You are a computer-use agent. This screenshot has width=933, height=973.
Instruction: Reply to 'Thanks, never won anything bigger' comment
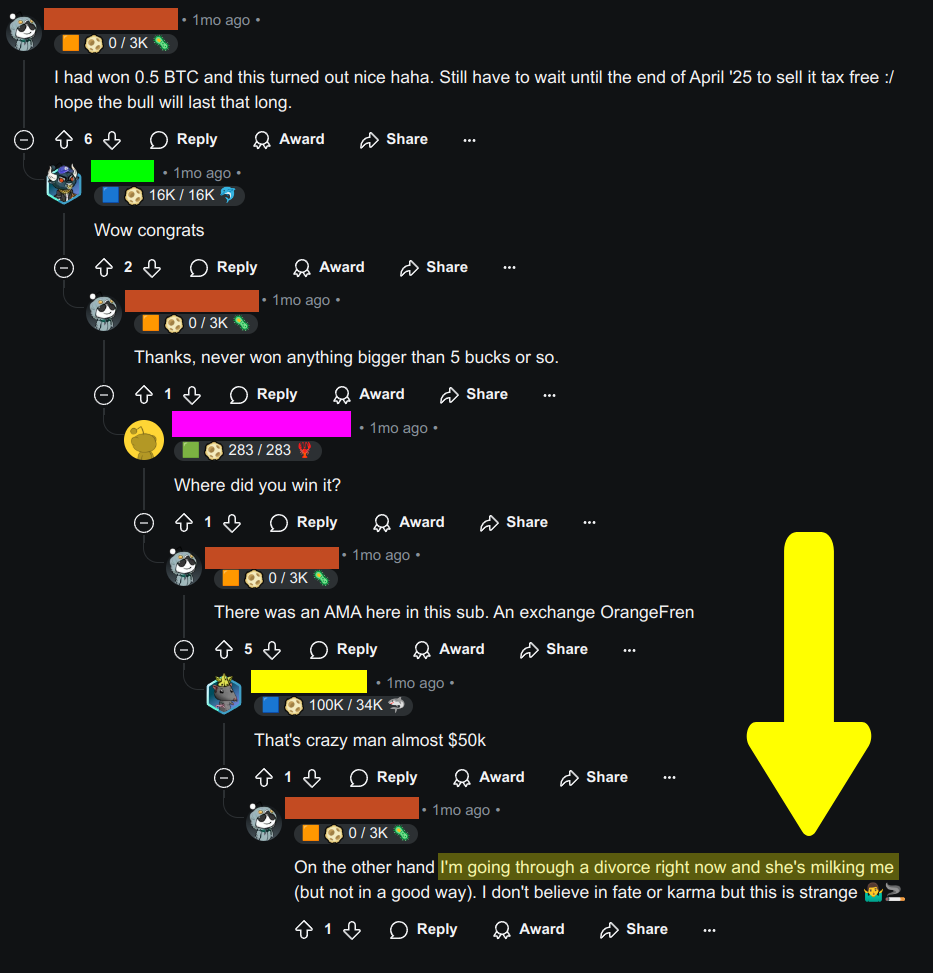(x=264, y=395)
